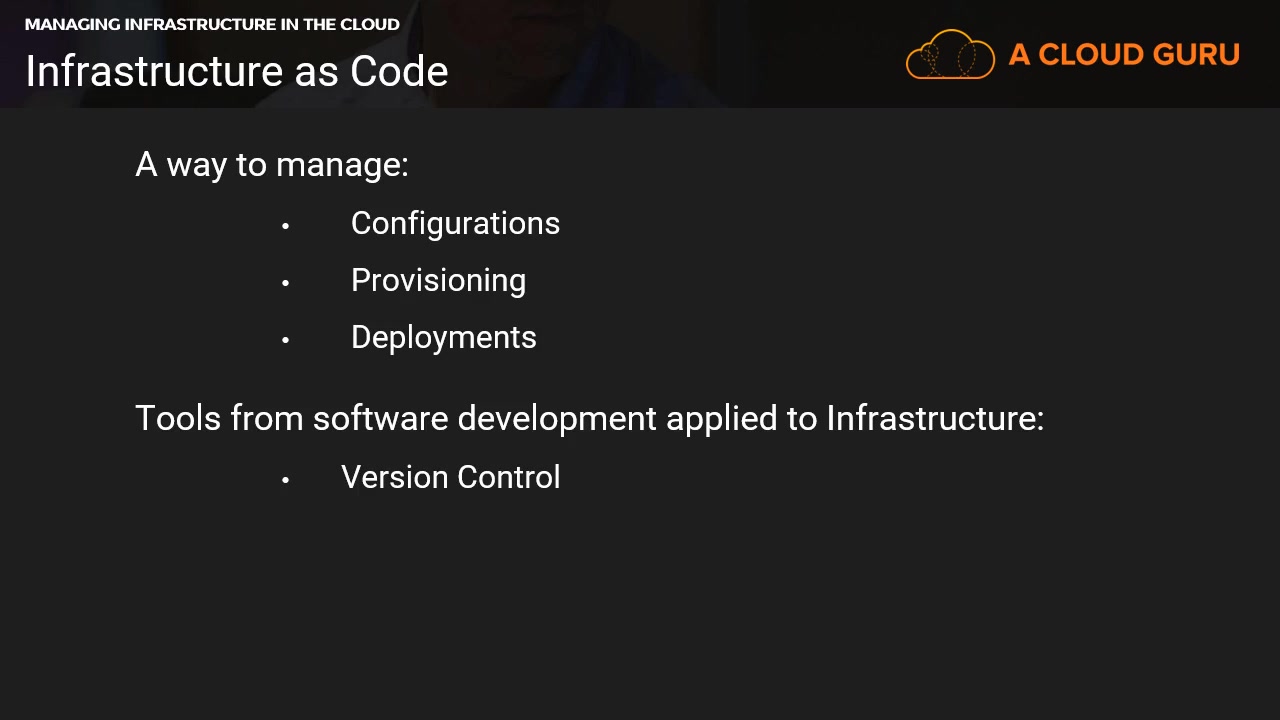Select the 'Deployments' bullet text

[x=443, y=337]
